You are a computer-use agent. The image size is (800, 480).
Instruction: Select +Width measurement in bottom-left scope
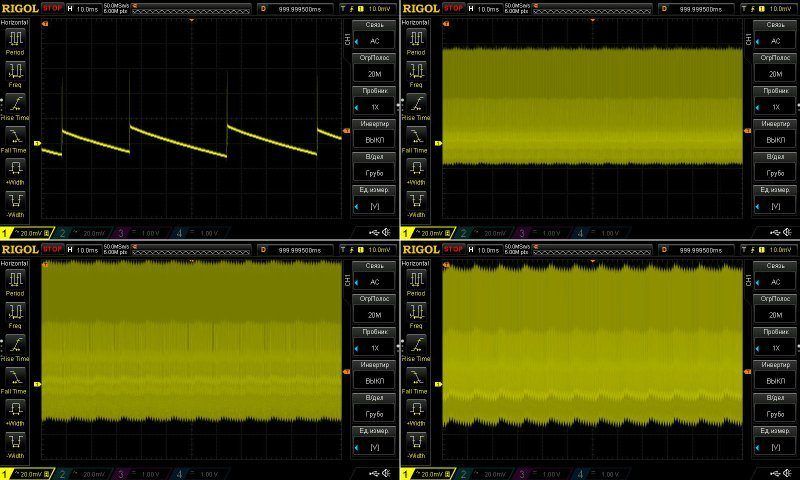tap(15, 411)
